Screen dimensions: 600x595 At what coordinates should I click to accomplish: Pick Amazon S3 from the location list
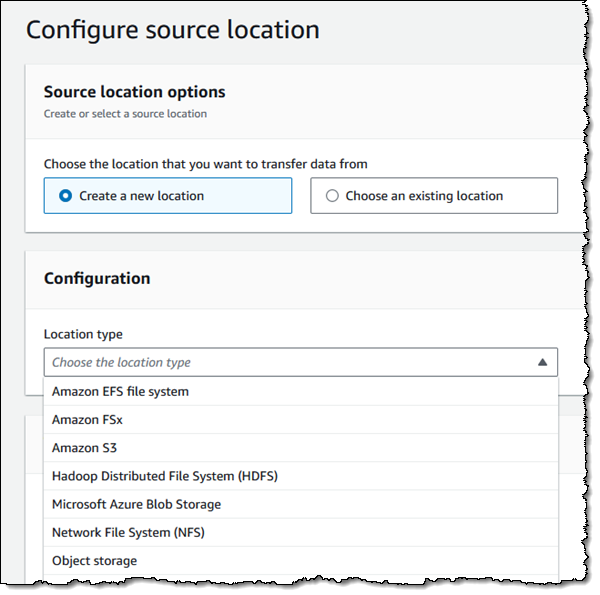tap(84, 448)
